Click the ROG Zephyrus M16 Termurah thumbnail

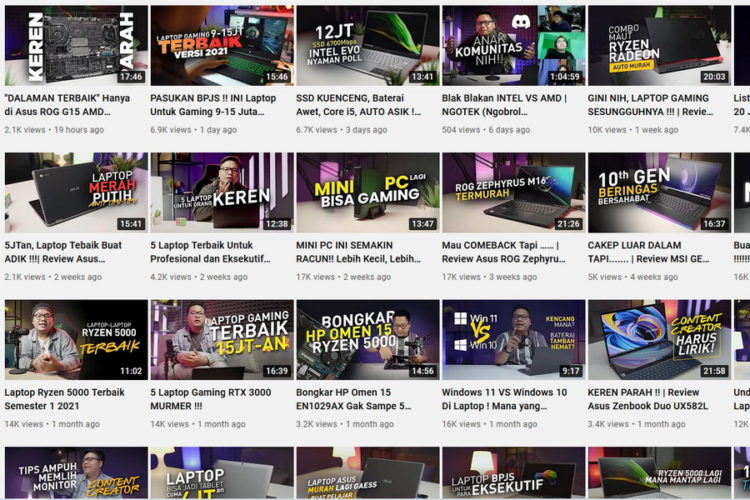513,193
